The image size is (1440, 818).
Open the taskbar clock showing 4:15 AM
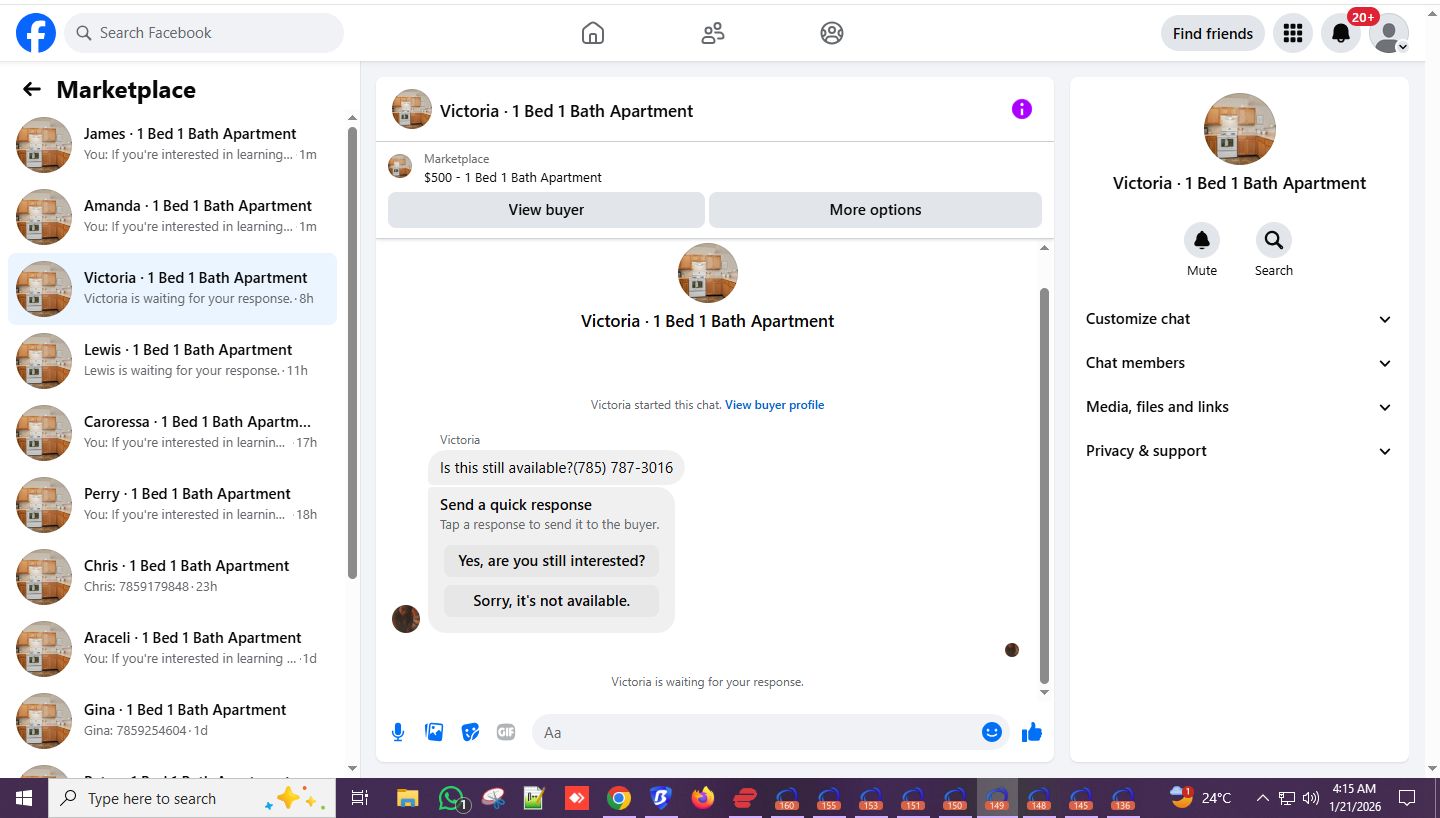tap(1354, 797)
